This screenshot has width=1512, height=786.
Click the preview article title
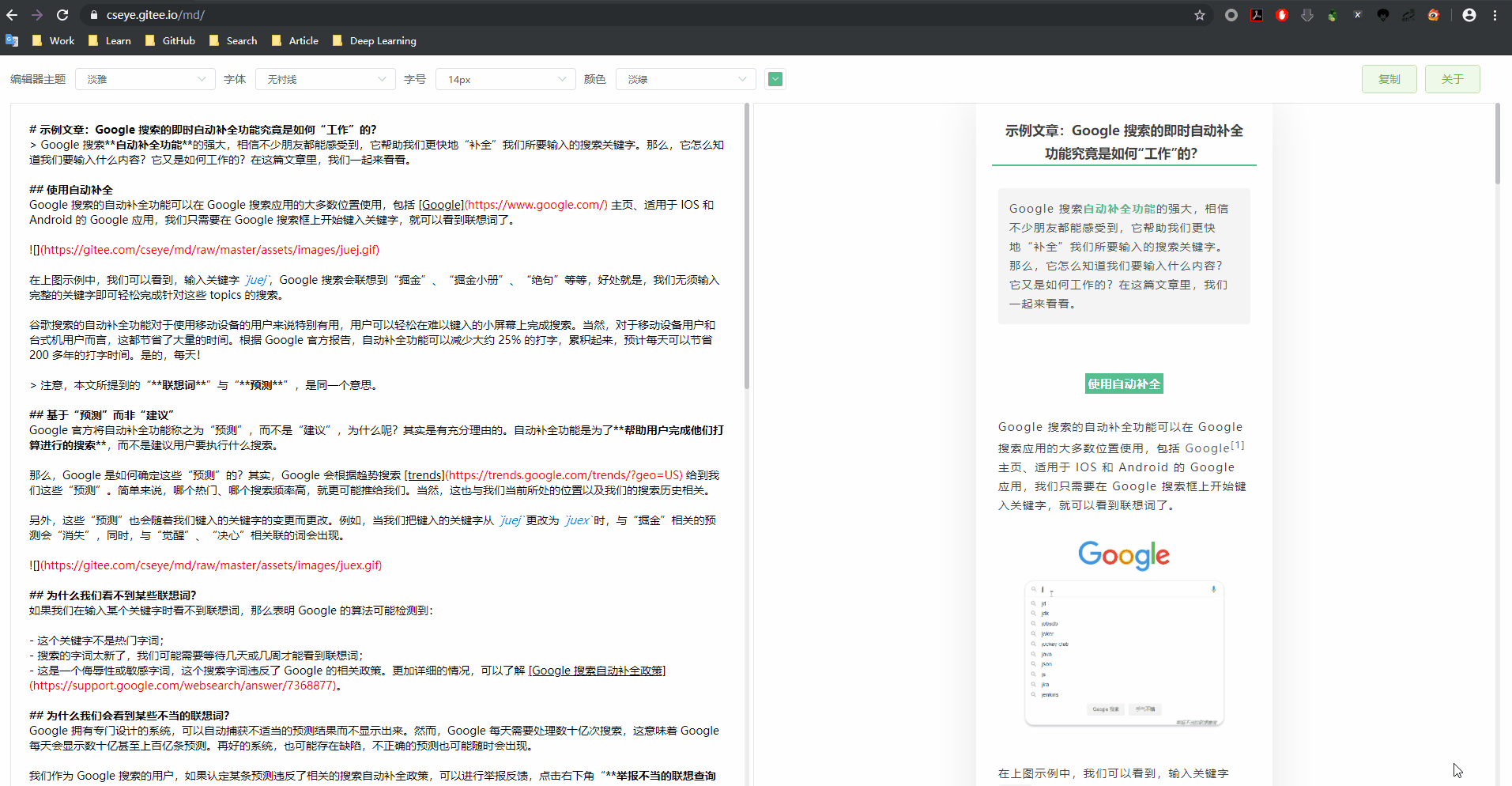click(1124, 142)
